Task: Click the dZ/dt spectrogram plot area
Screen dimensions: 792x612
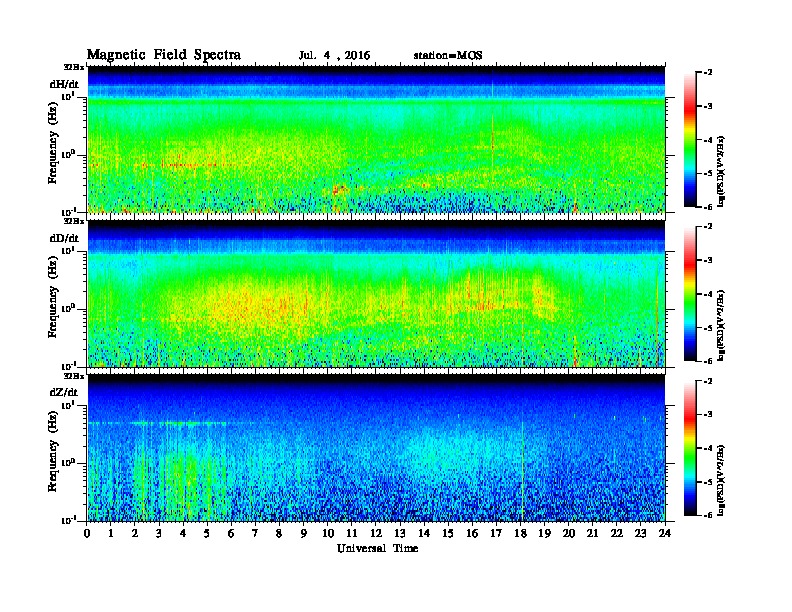Action: (376, 448)
